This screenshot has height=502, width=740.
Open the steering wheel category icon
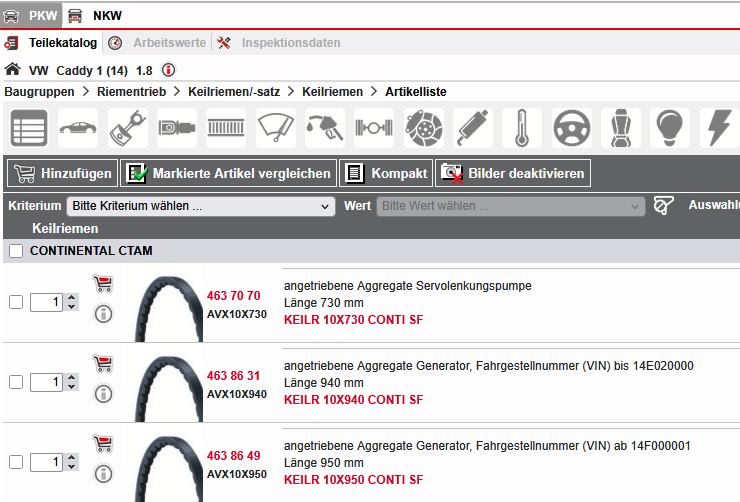coord(571,129)
